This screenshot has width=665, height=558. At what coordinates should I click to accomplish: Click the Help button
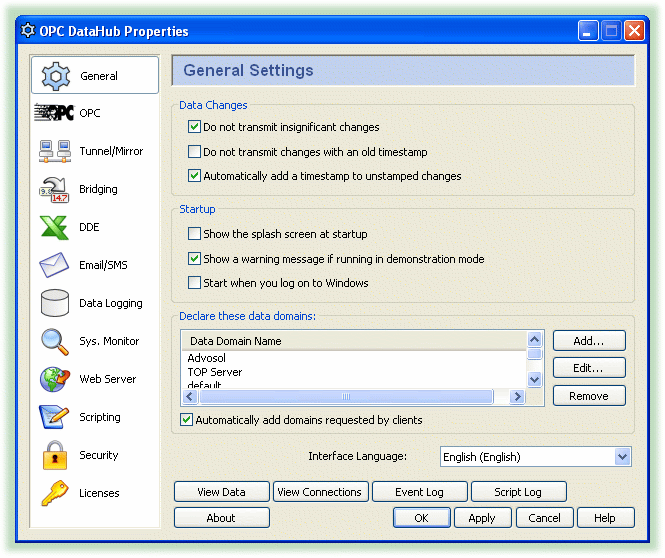[605, 518]
